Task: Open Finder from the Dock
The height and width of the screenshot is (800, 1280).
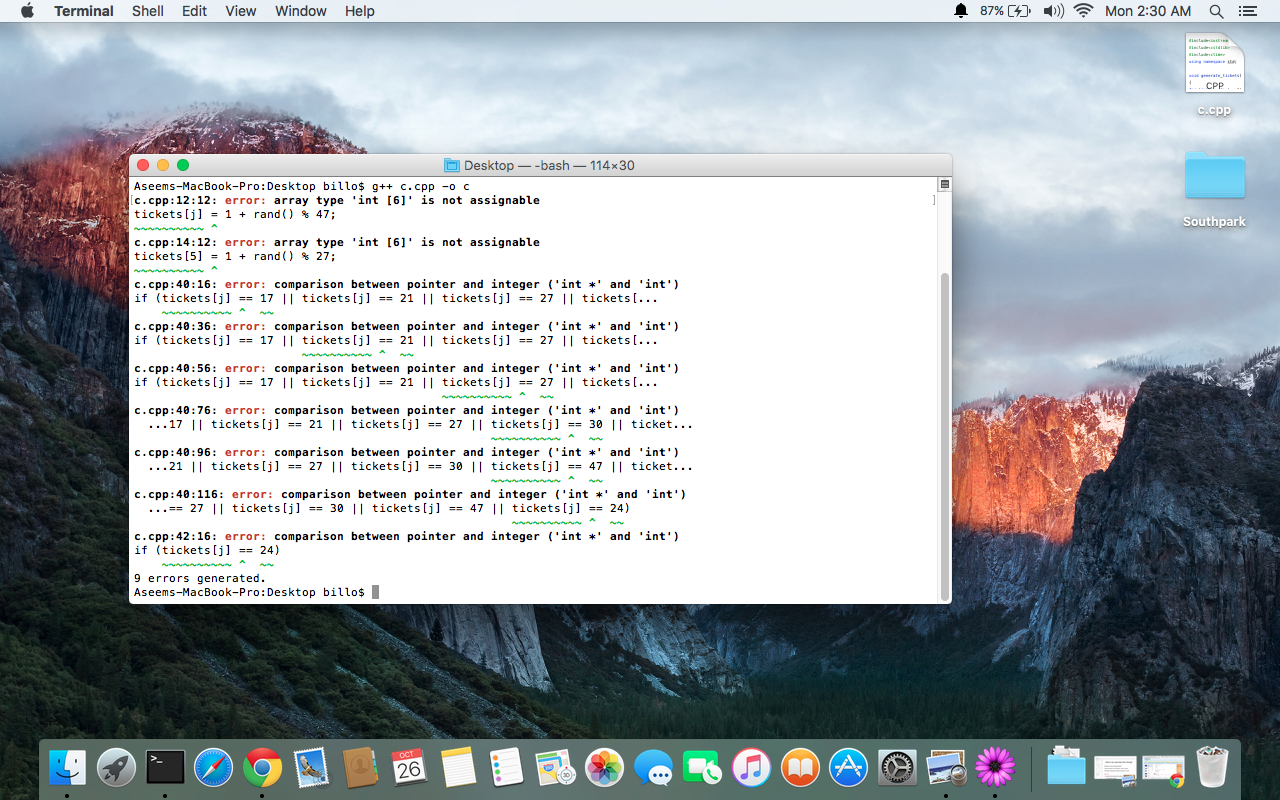Action: 68,768
